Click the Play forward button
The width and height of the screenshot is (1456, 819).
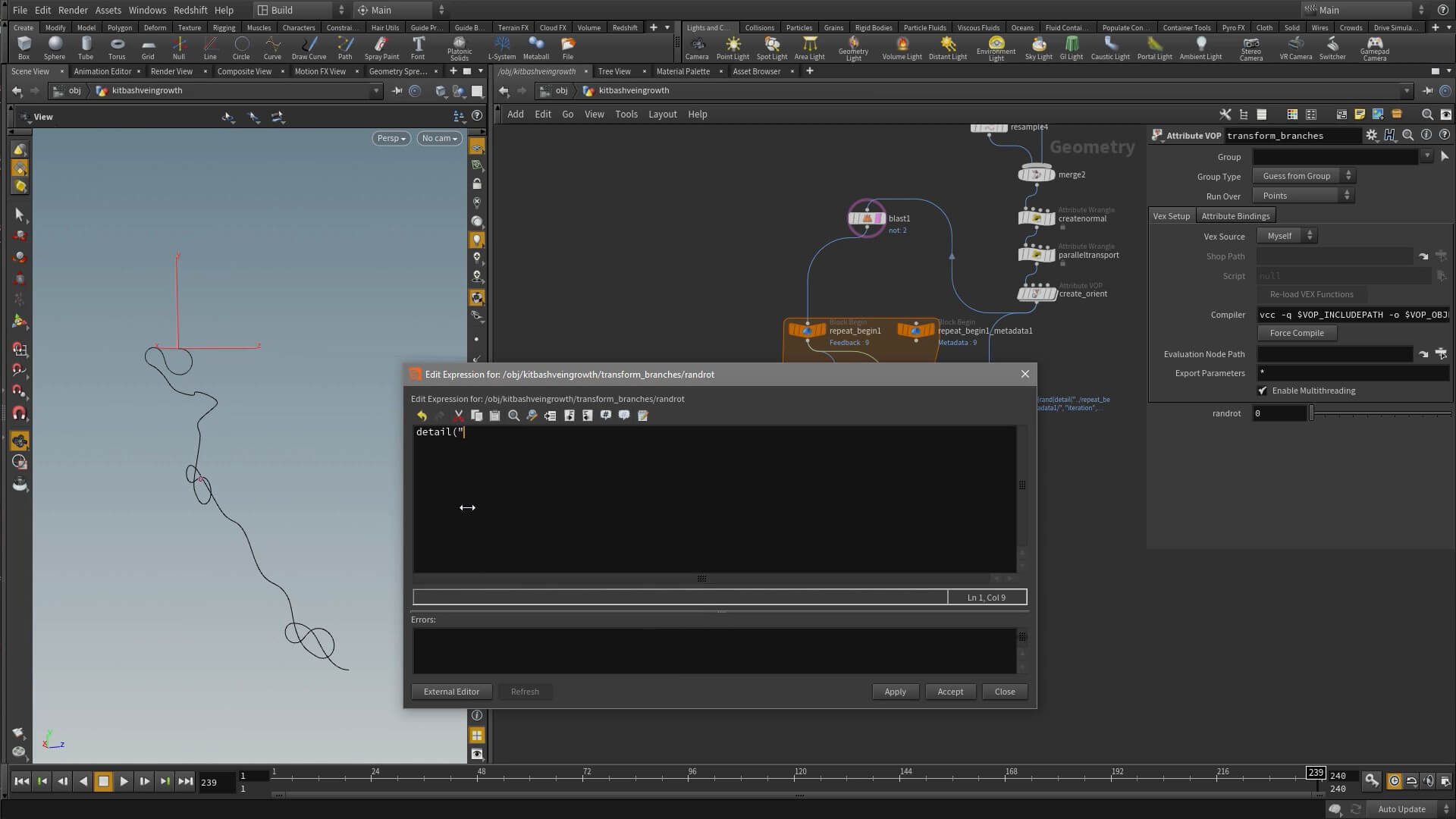click(x=124, y=782)
